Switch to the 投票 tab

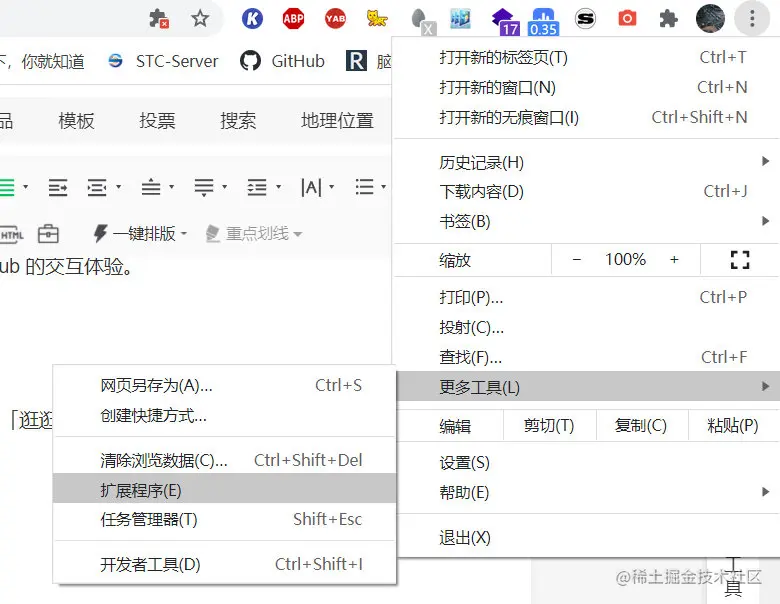[x=157, y=121]
